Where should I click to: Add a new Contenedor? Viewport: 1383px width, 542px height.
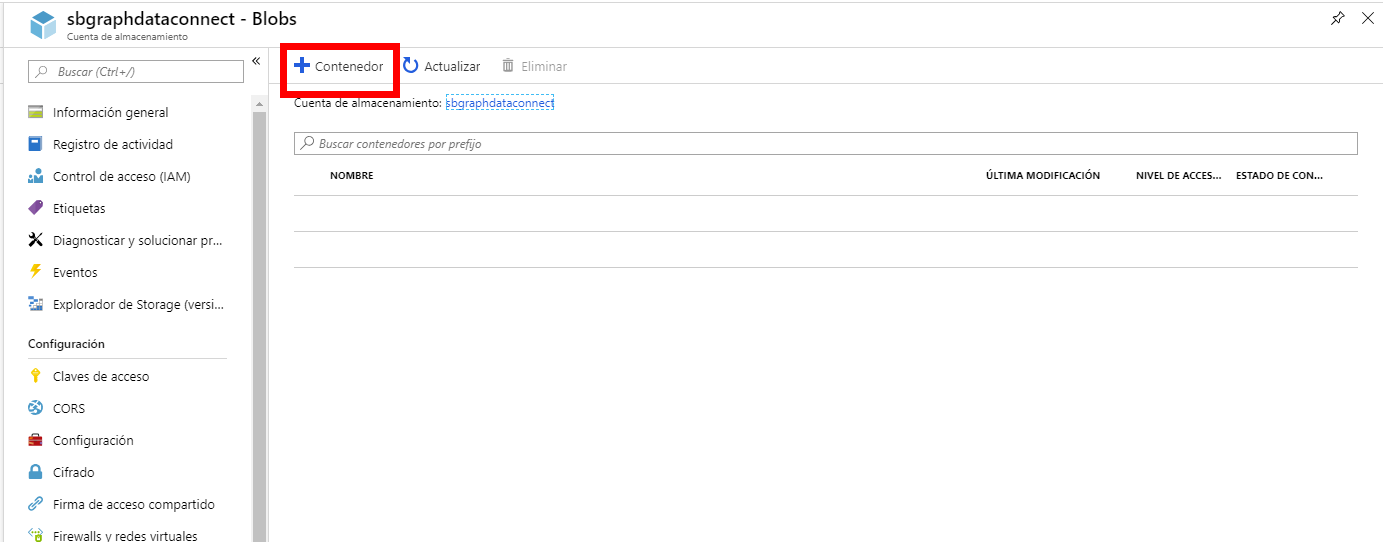click(339, 66)
